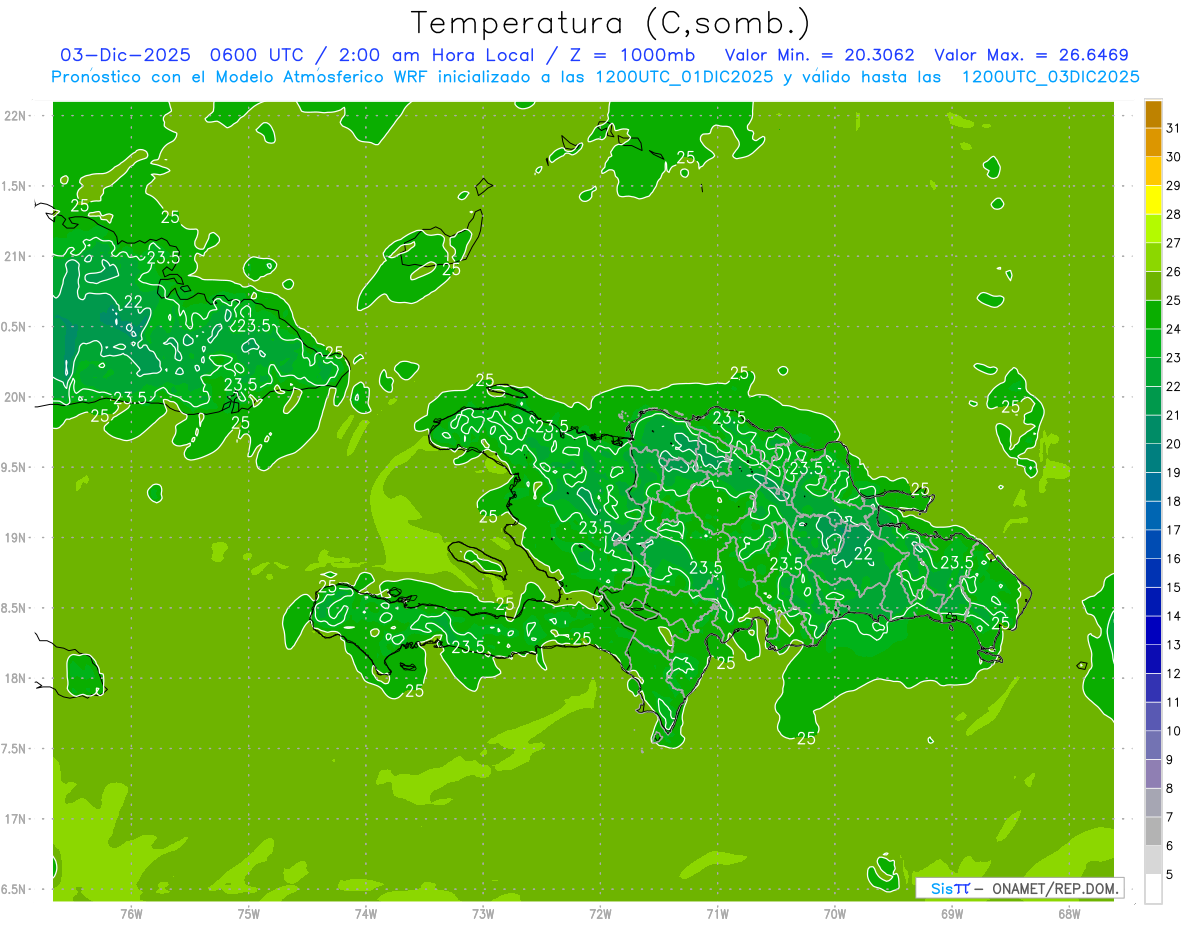Click legend value "28"
1200x927 pixels.
1173,214
